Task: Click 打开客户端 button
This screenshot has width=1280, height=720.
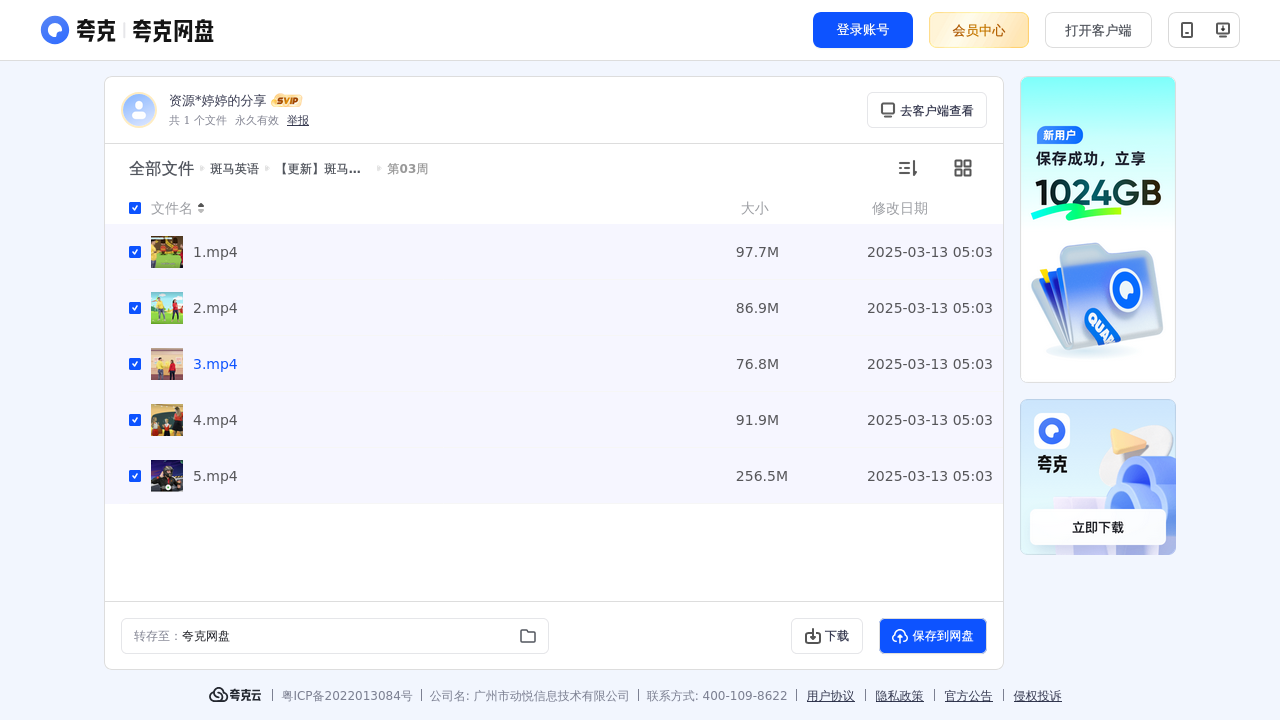Action: click(1098, 30)
